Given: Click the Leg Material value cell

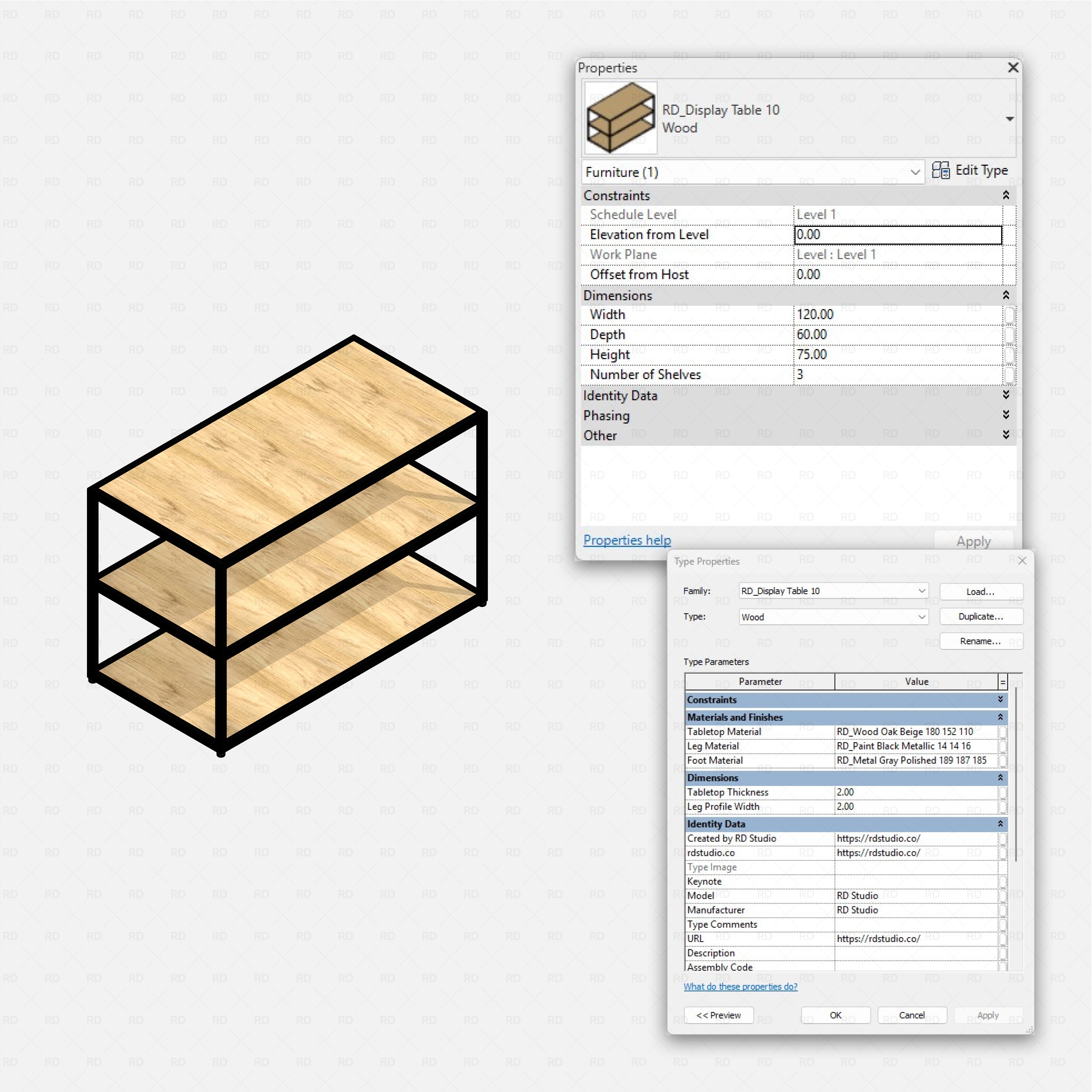Looking at the screenshot, I should click(916, 746).
